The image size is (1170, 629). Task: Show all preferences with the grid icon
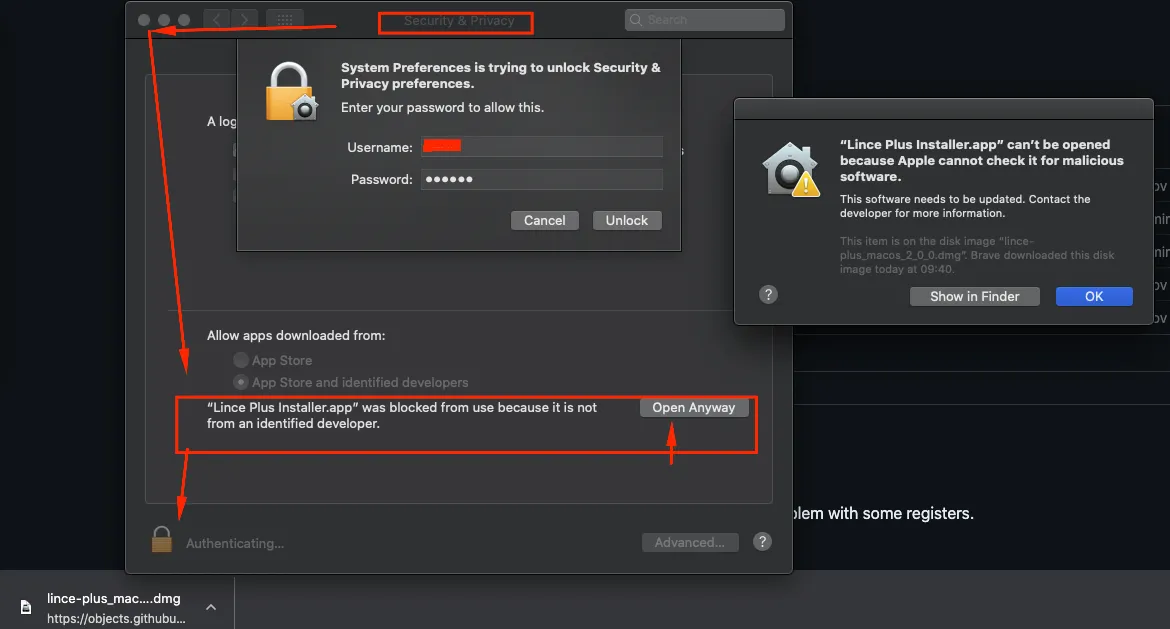point(284,19)
